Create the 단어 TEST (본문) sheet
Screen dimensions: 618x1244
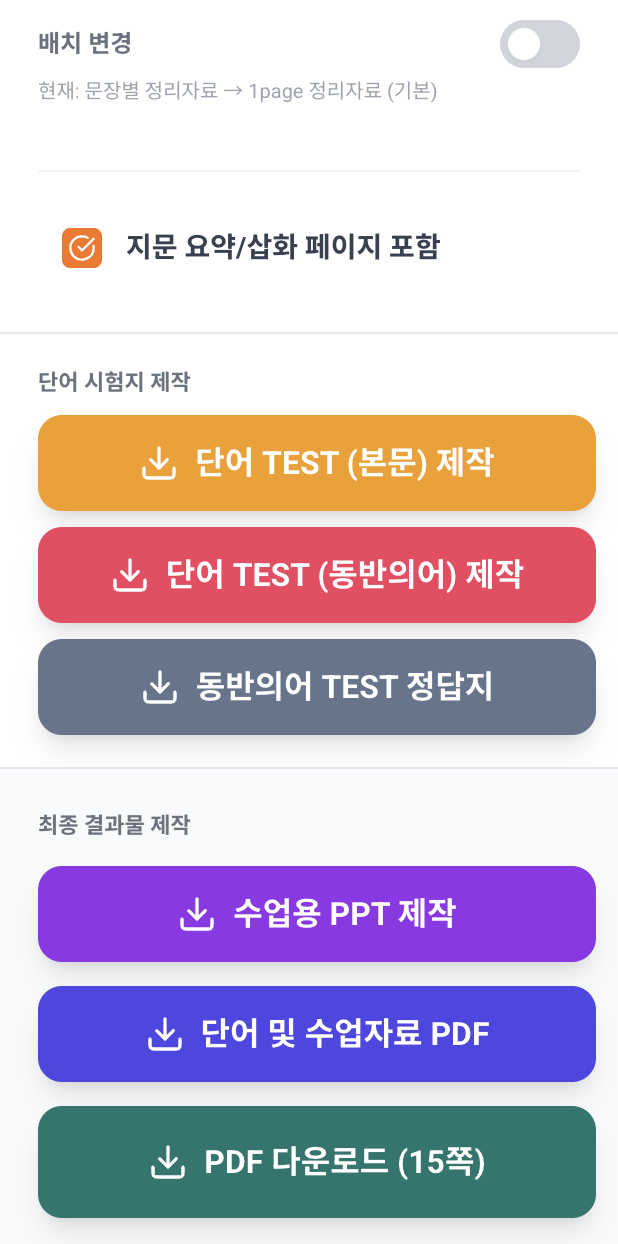[317, 463]
